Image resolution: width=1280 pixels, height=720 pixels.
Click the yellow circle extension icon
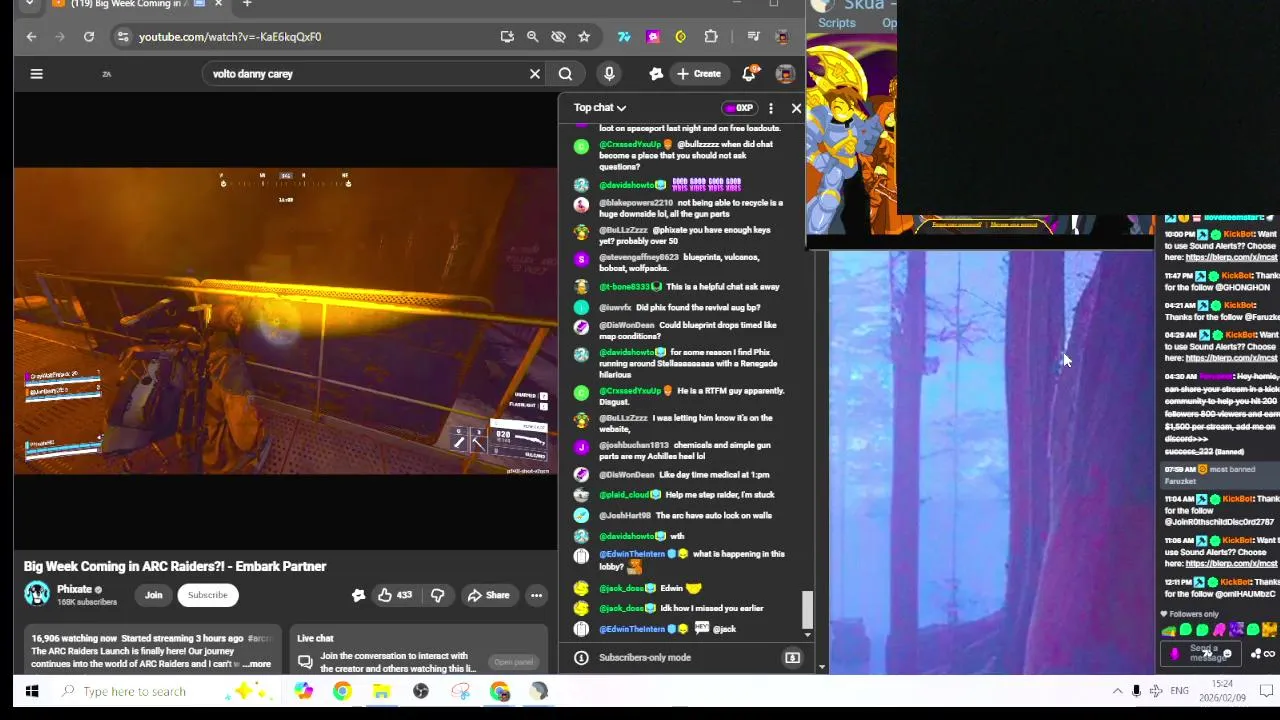pos(681,37)
